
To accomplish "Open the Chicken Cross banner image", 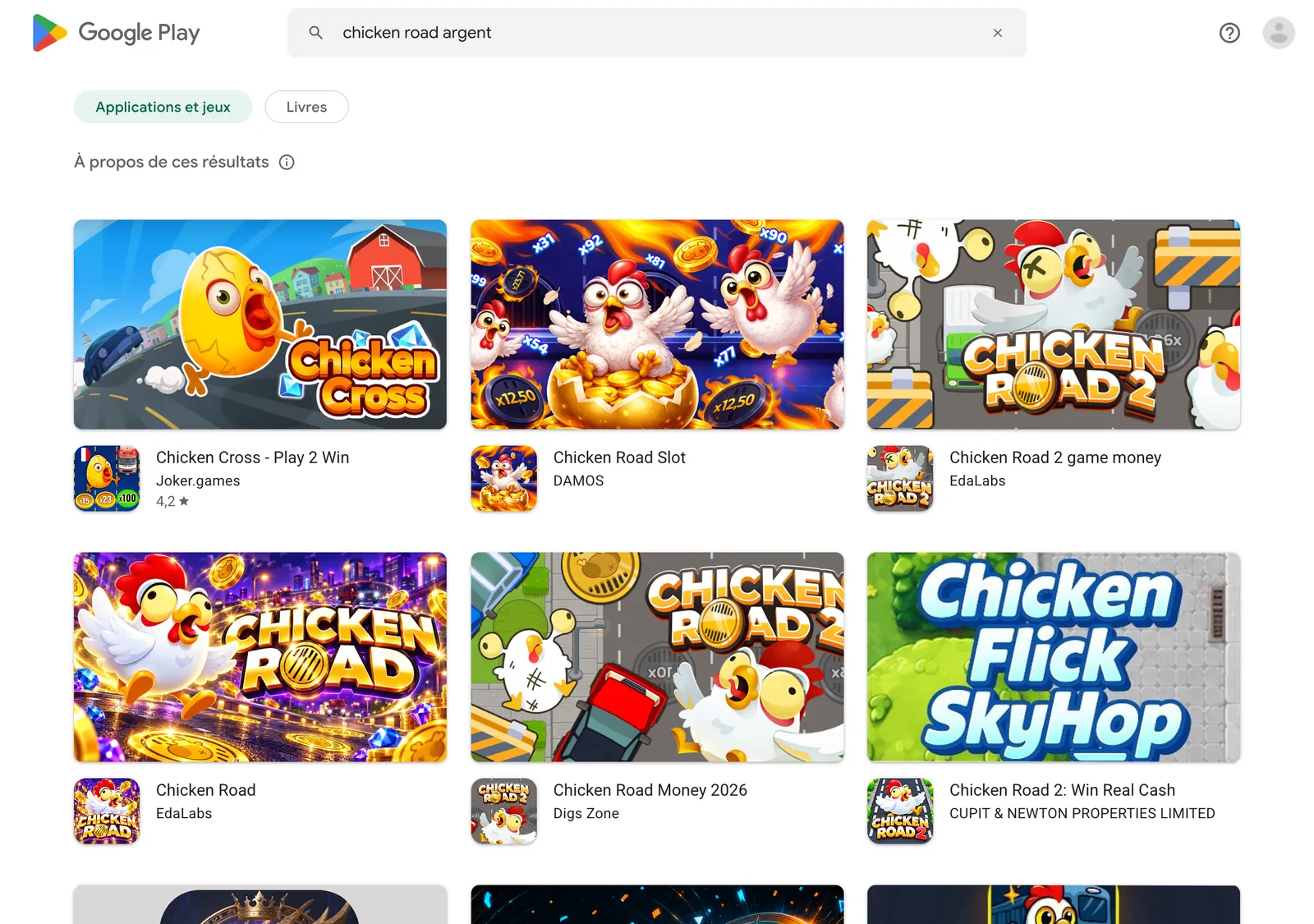I will click(260, 324).
